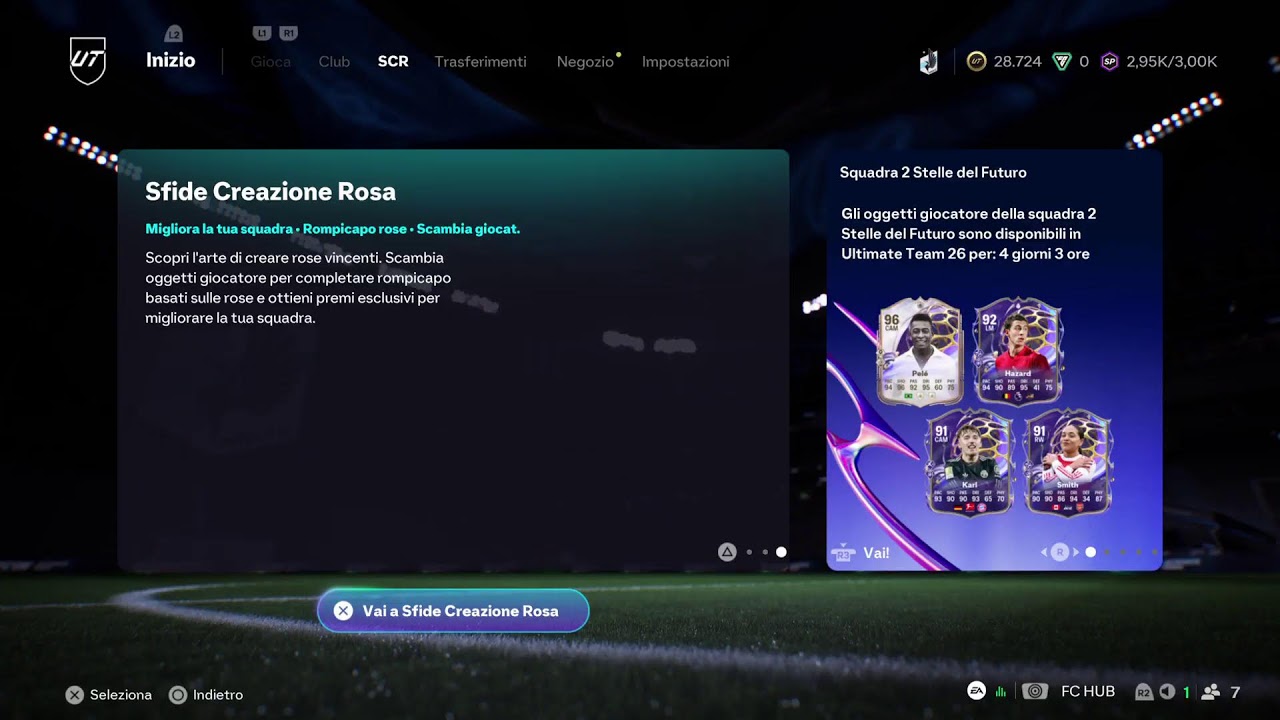
Task: Click the L1 bumper icon
Action: click(262, 33)
